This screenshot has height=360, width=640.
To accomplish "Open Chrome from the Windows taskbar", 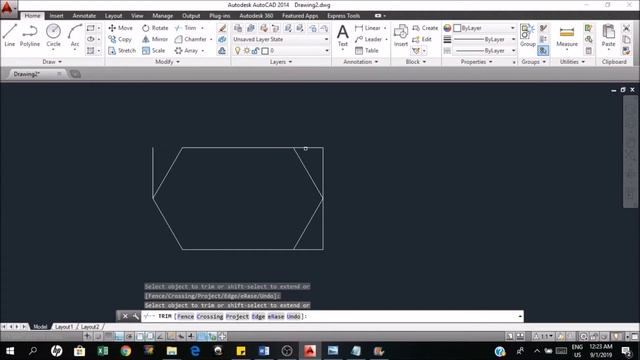I will click(x=126, y=351).
